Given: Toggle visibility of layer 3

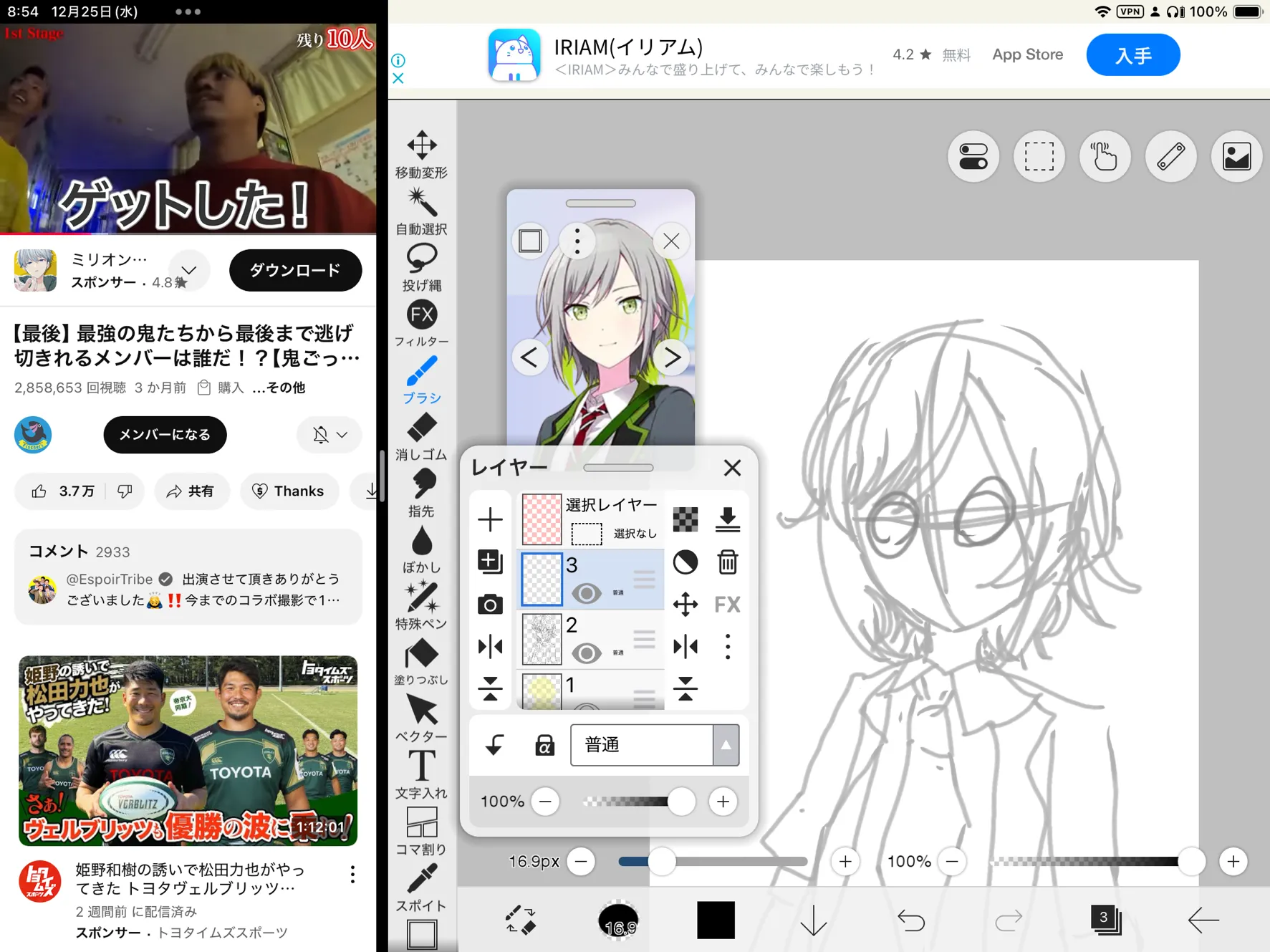Looking at the screenshot, I should 586,593.
